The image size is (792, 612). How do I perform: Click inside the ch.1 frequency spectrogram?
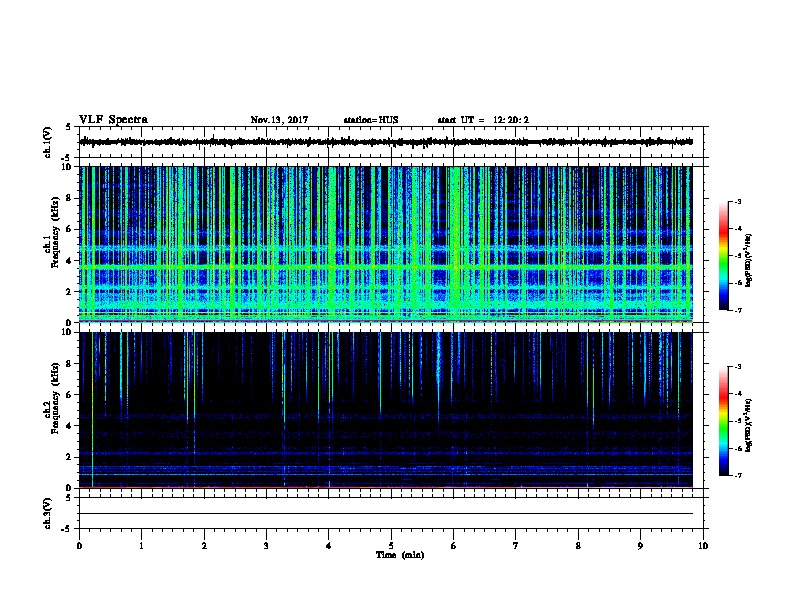[x=386, y=244]
